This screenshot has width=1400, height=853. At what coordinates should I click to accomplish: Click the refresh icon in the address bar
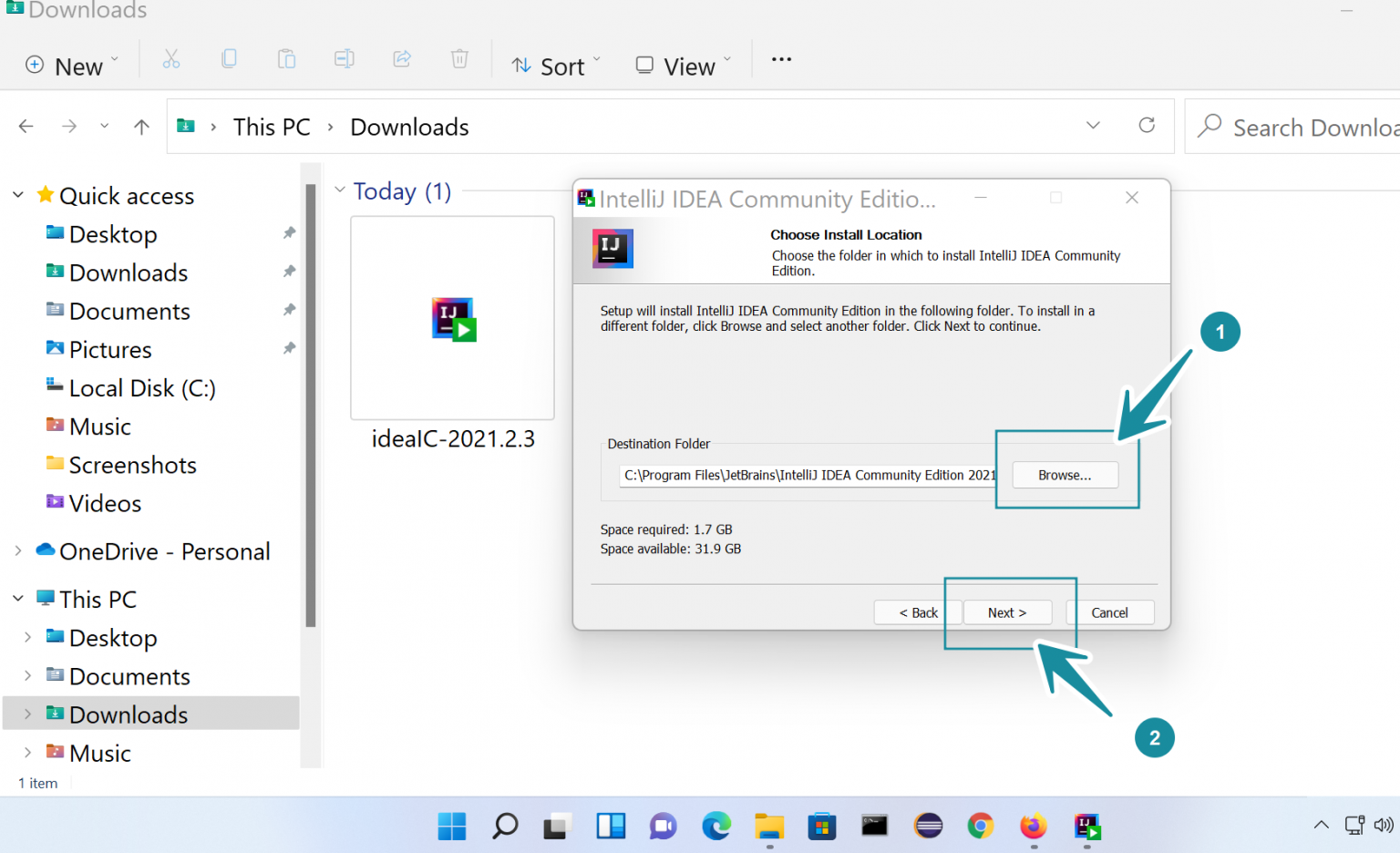point(1147,126)
